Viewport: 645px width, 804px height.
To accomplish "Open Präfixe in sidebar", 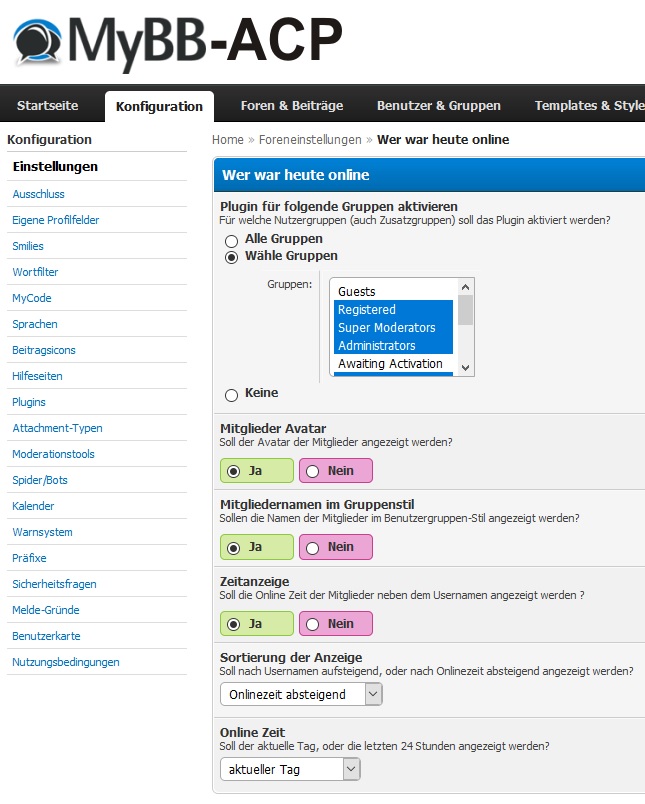I will click(x=29, y=558).
